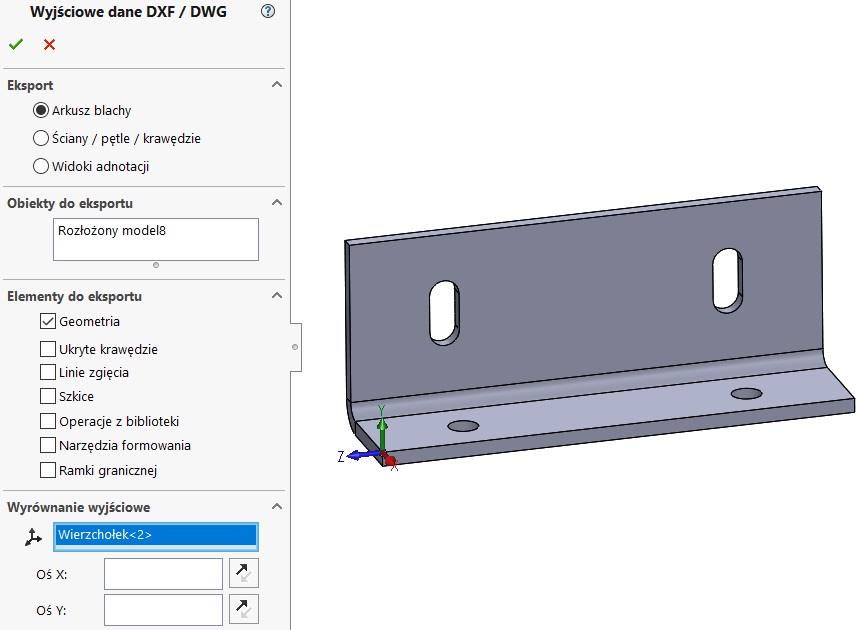Click the coordinate system icon near Wierzchołek
The height and width of the screenshot is (630, 865).
[x=33, y=537]
